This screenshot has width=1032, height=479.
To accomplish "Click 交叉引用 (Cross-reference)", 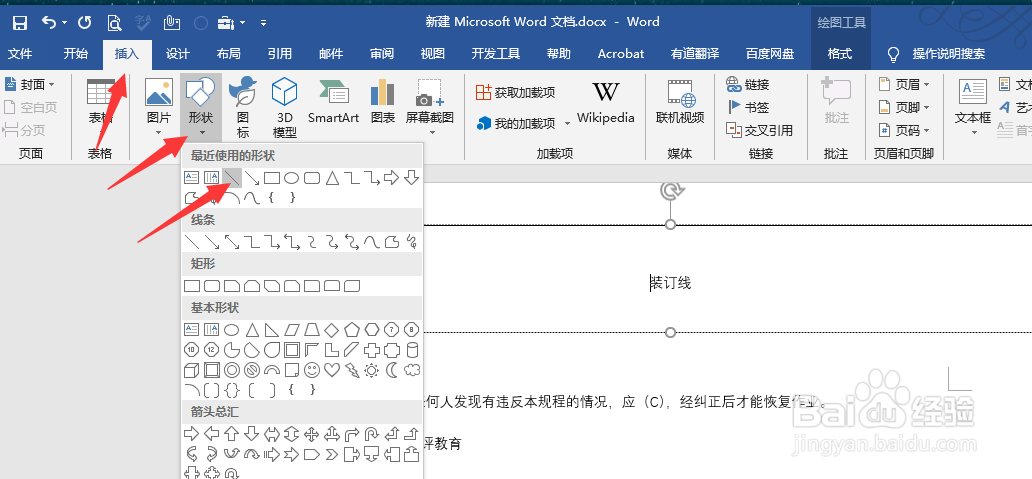I will click(x=759, y=130).
